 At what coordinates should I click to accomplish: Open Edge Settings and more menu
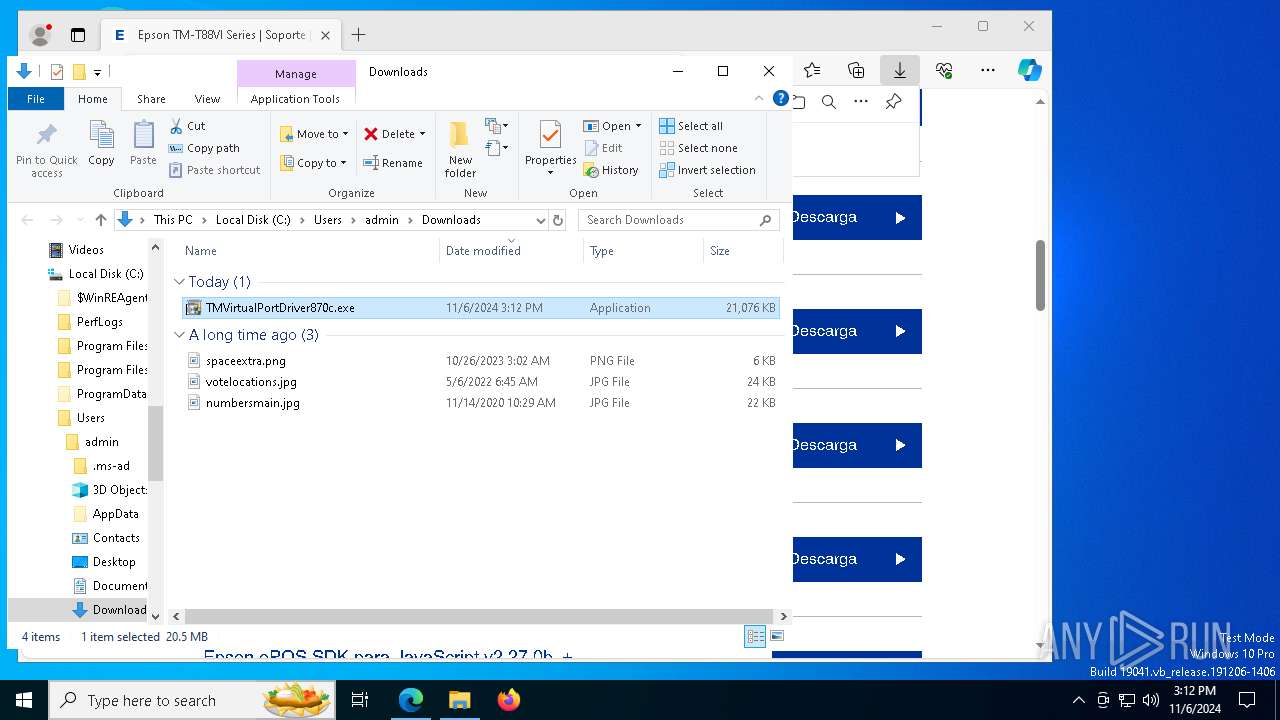[988, 70]
